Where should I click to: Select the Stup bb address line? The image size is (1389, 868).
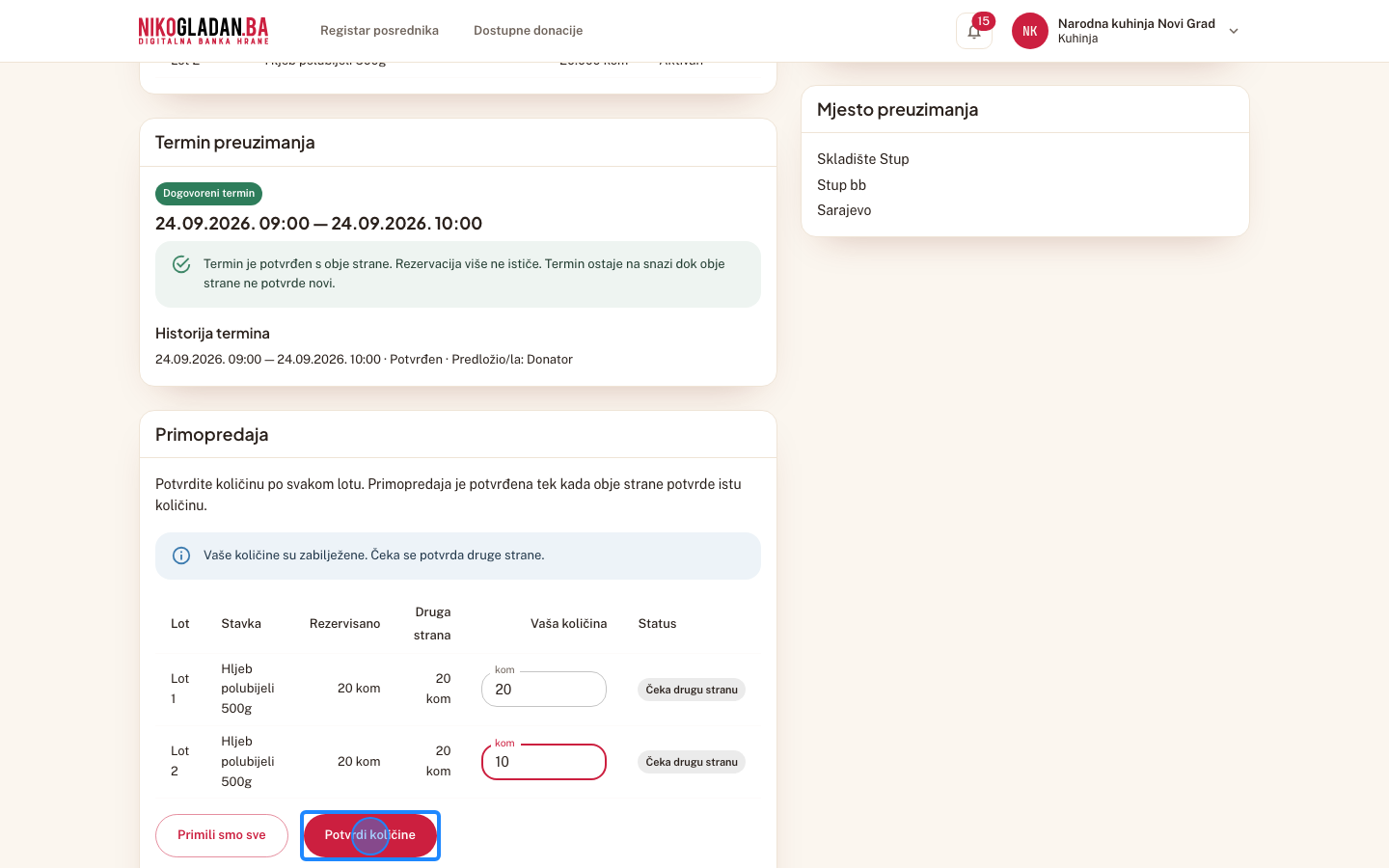pos(841,185)
